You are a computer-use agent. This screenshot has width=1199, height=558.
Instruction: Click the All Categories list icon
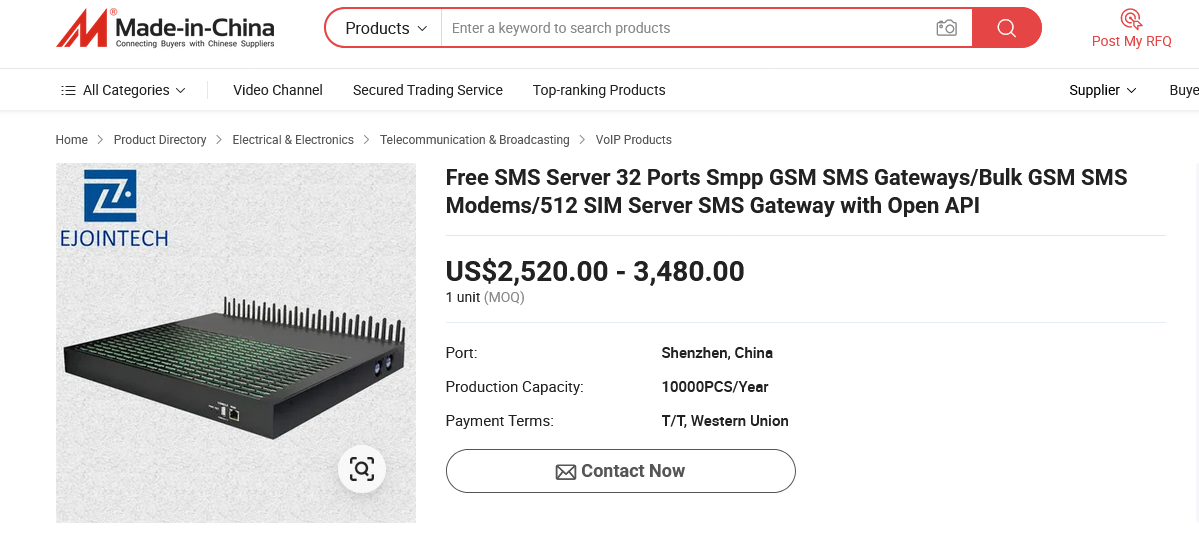pyautogui.click(x=68, y=90)
